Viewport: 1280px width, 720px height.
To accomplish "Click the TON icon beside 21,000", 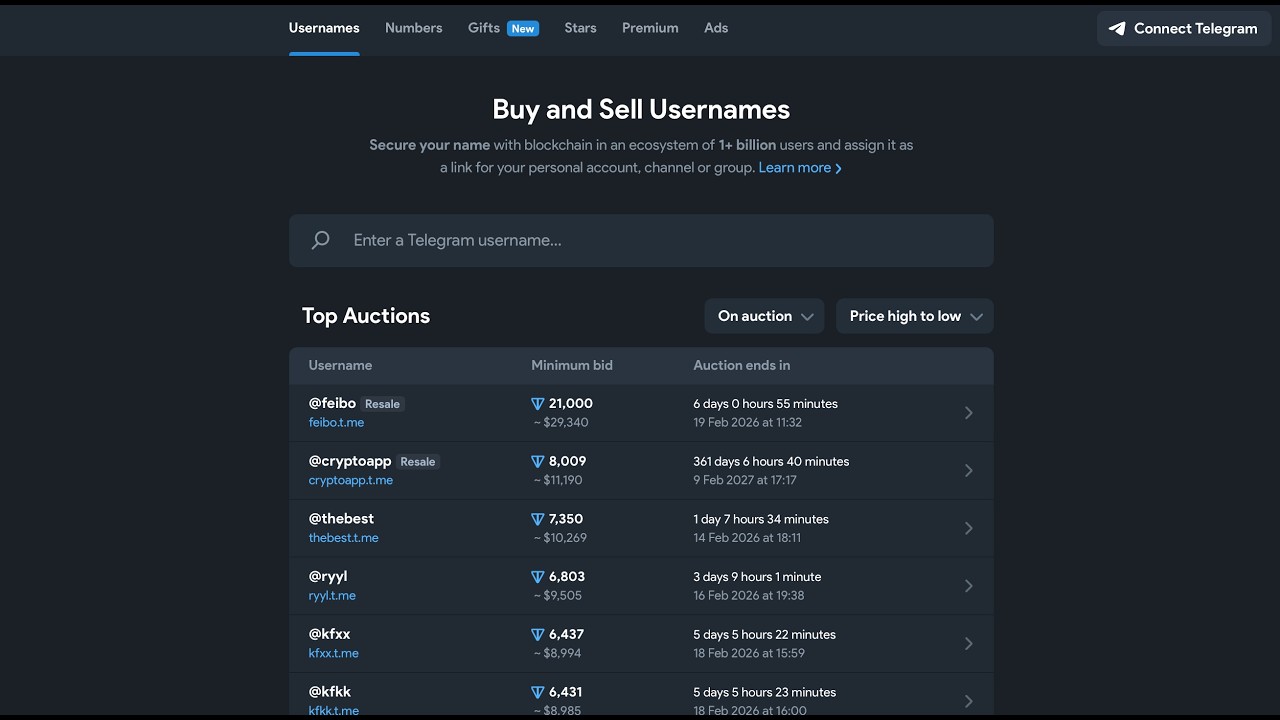I will pyautogui.click(x=537, y=404).
